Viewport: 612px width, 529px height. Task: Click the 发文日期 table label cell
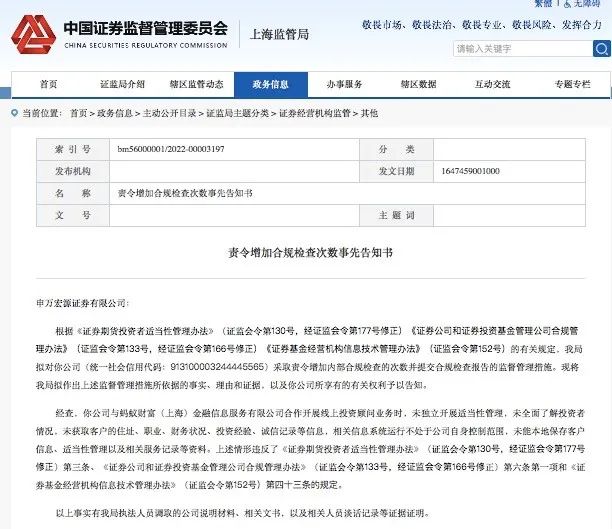click(396, 171)
